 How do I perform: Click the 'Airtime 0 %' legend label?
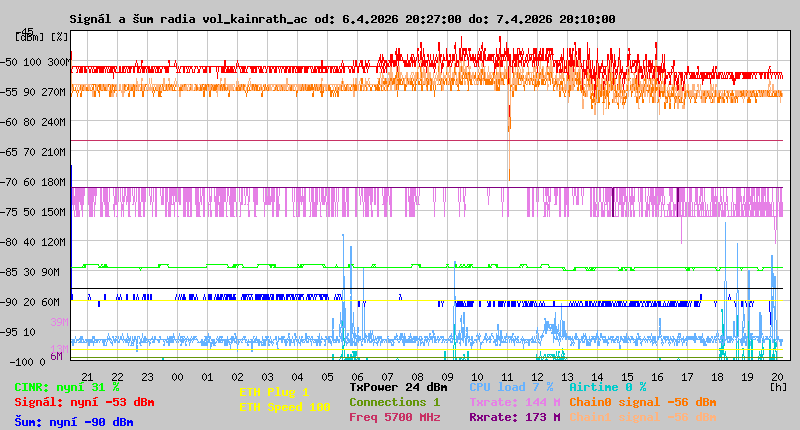(x=608, y=387)
